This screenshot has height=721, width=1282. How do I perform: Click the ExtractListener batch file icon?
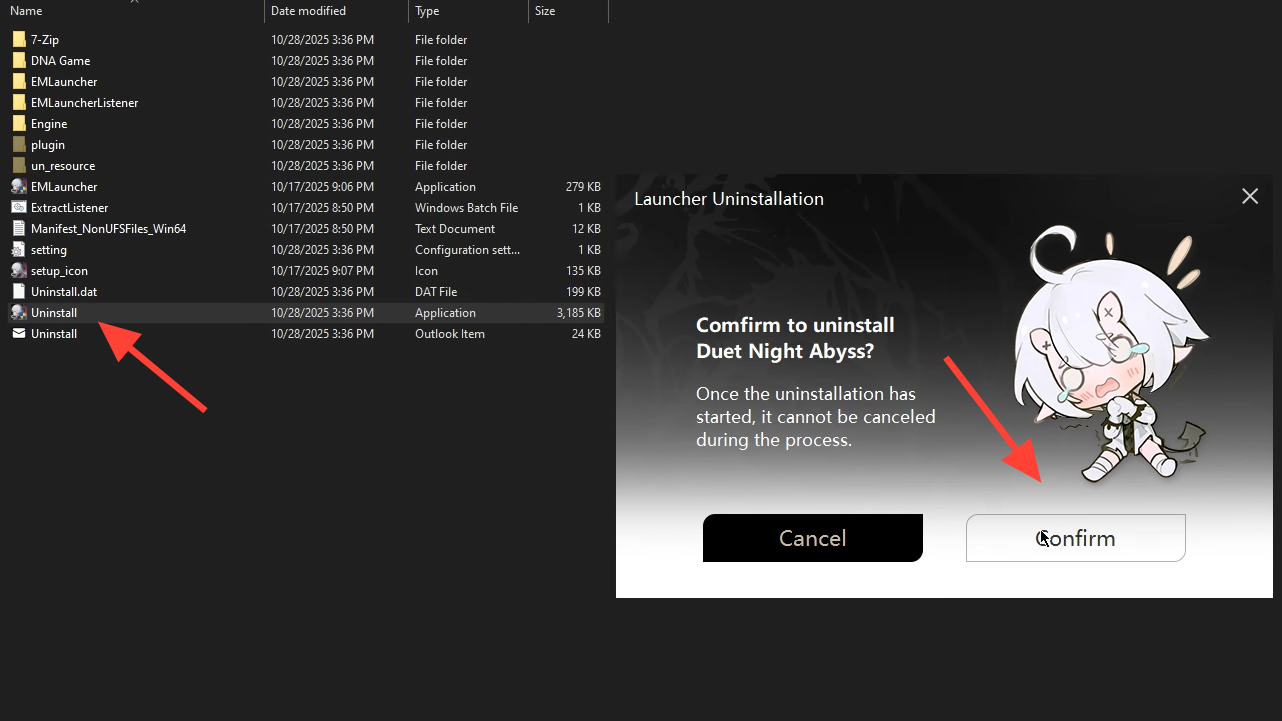pos(18,208)
